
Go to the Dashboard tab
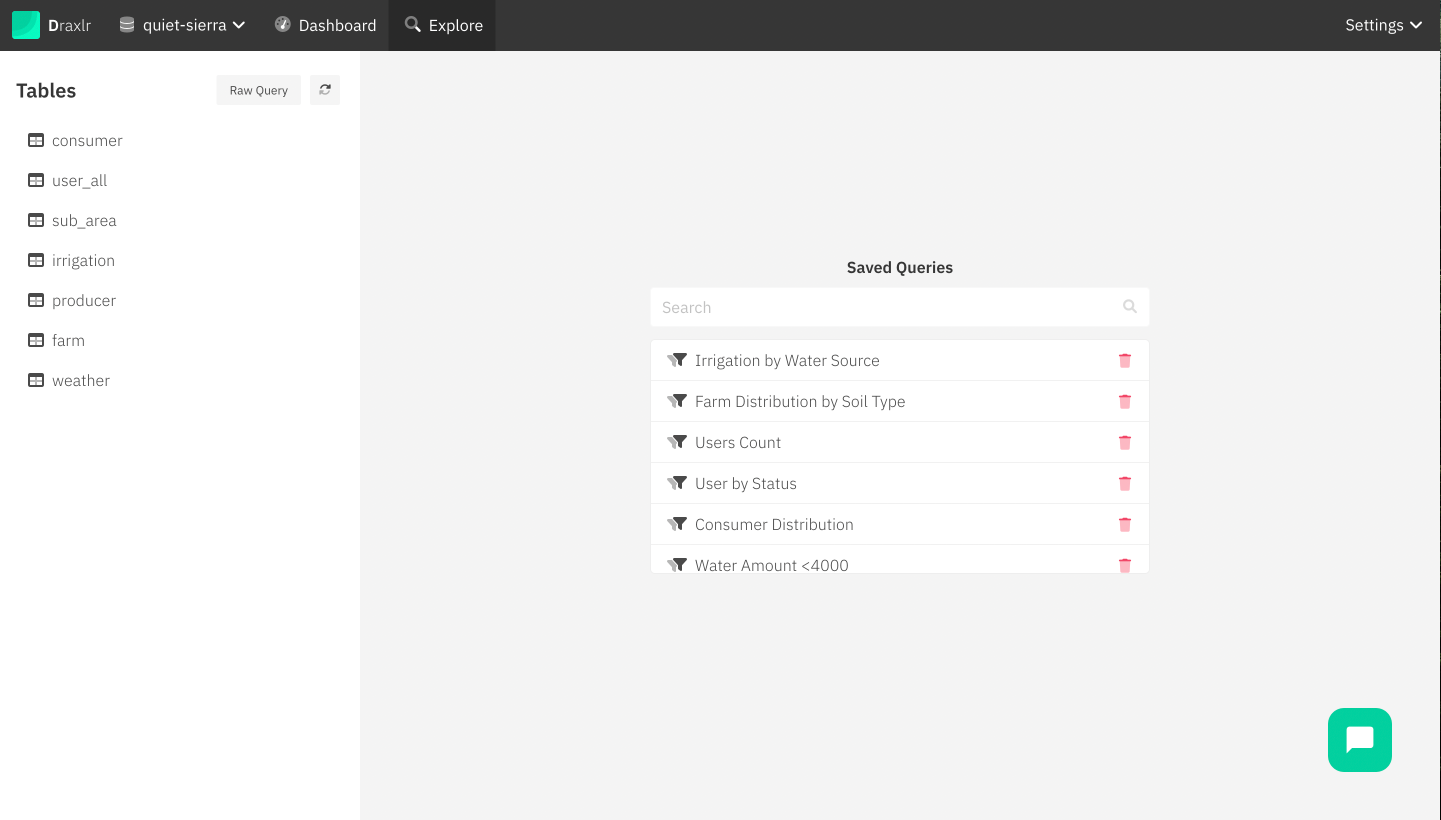pyautogui.click(x=325, y=25)
